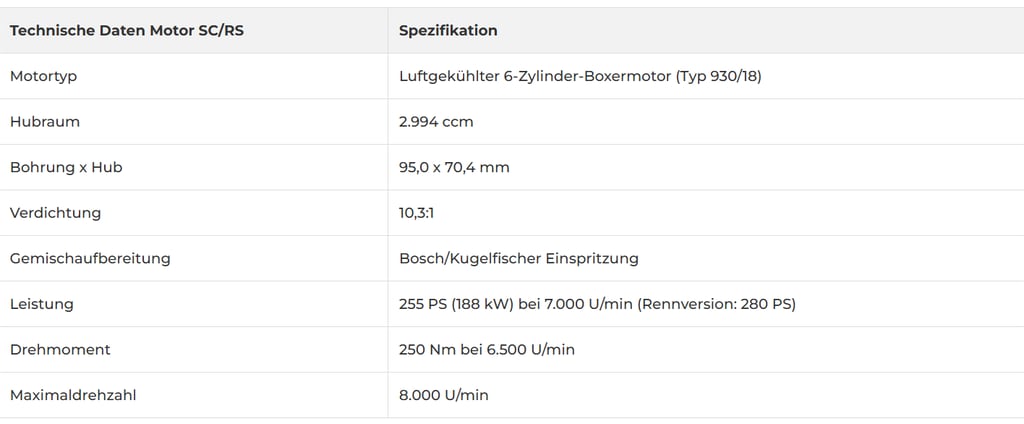Click the 'Bosch/Kugelfischer Einspritzung' cell

point(519,258)
